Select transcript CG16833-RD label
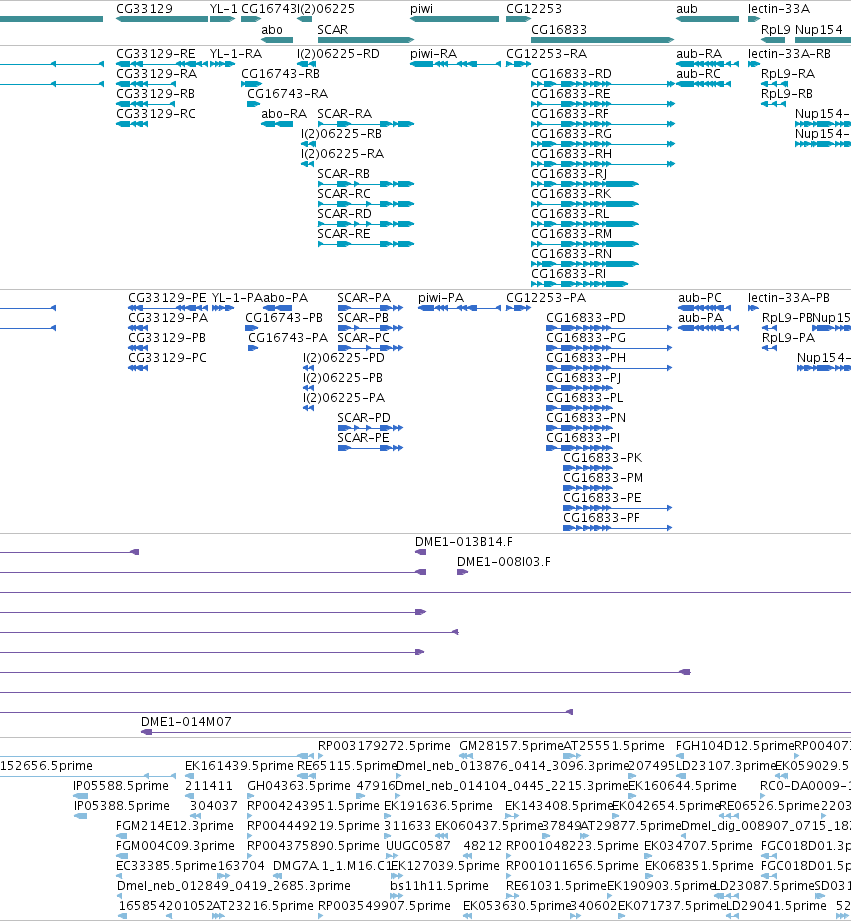This screenshot has height=921, width=851. pos(571,73)
